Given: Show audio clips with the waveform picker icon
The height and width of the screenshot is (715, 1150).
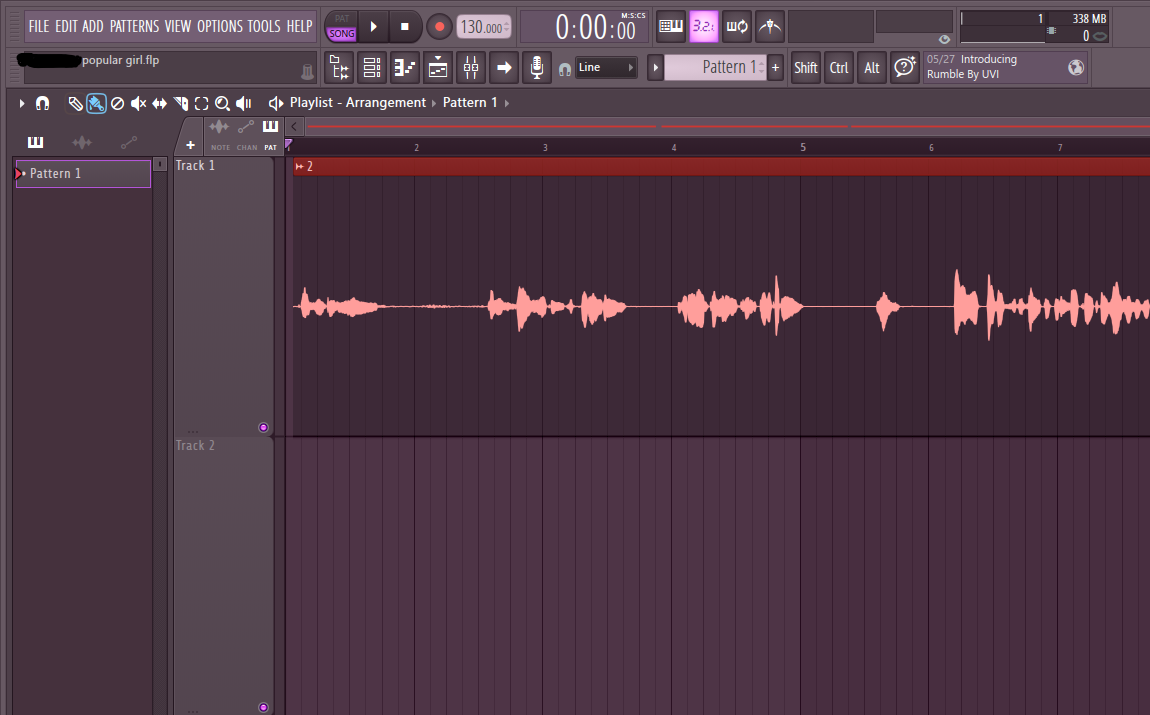Looking at the screenshot, I should click(x=81, y=142).
